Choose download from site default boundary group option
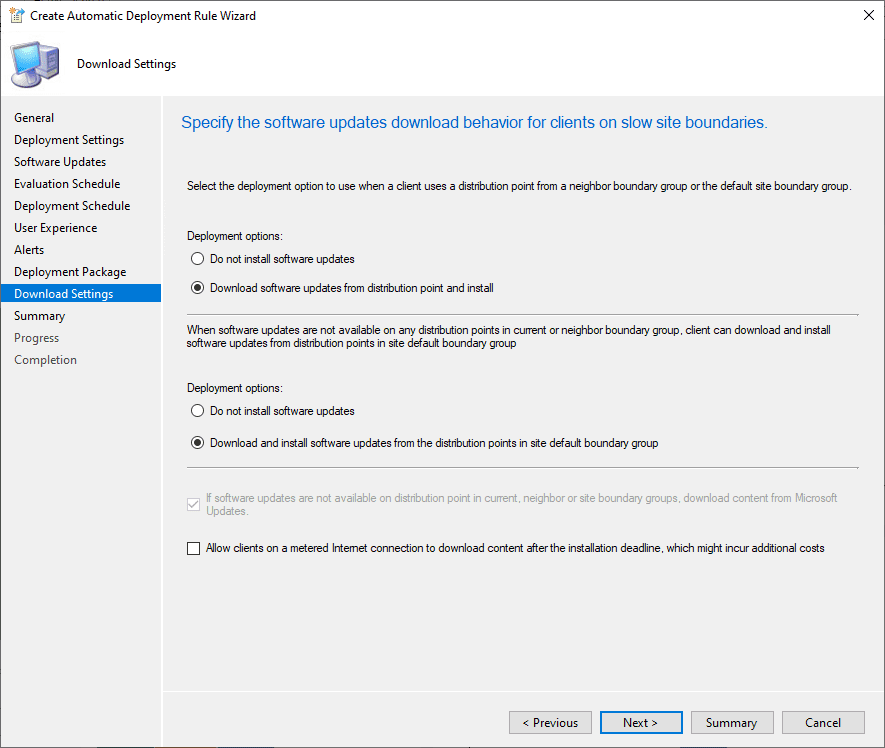Screen dimensions: 885x748 tap(196, 443)
